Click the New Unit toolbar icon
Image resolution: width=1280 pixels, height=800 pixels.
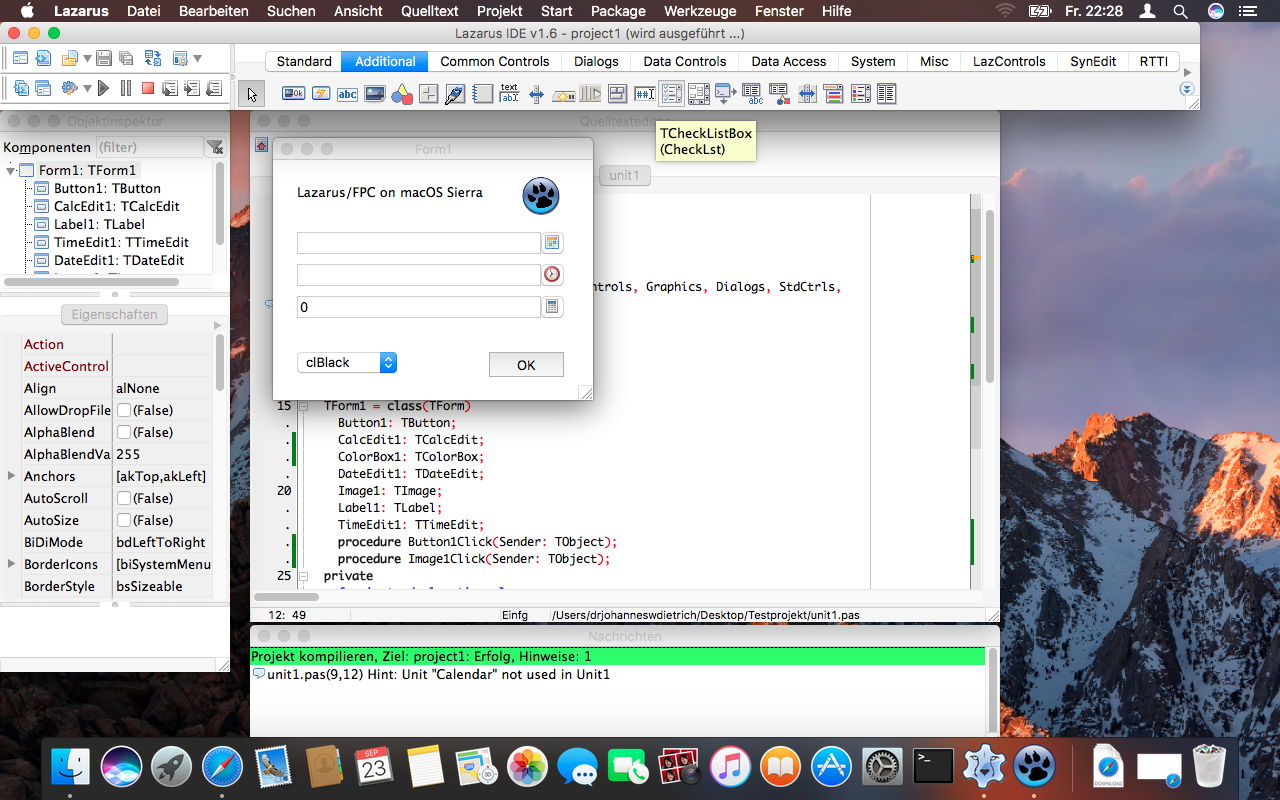[43, 58]
